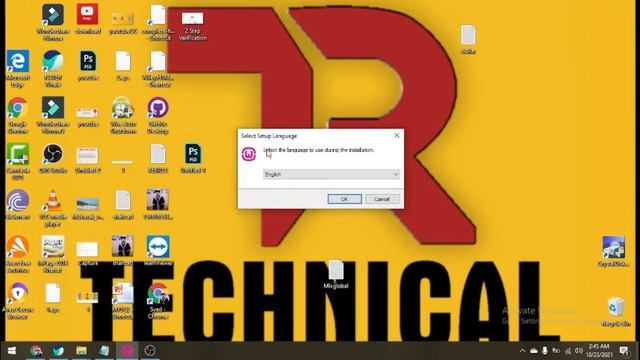Show hidden system tray icons
Screen dimensions: 640x360
[522, 351]
